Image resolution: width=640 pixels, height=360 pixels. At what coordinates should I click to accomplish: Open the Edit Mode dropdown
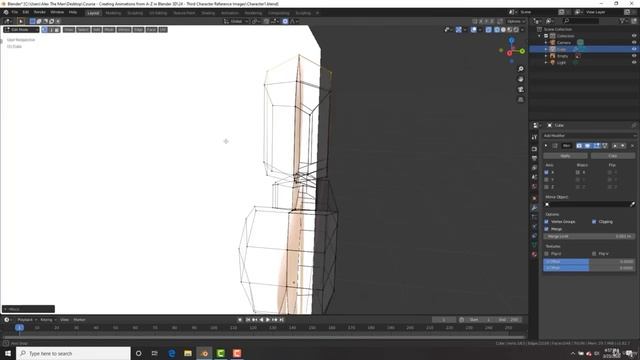click(21, 30)
